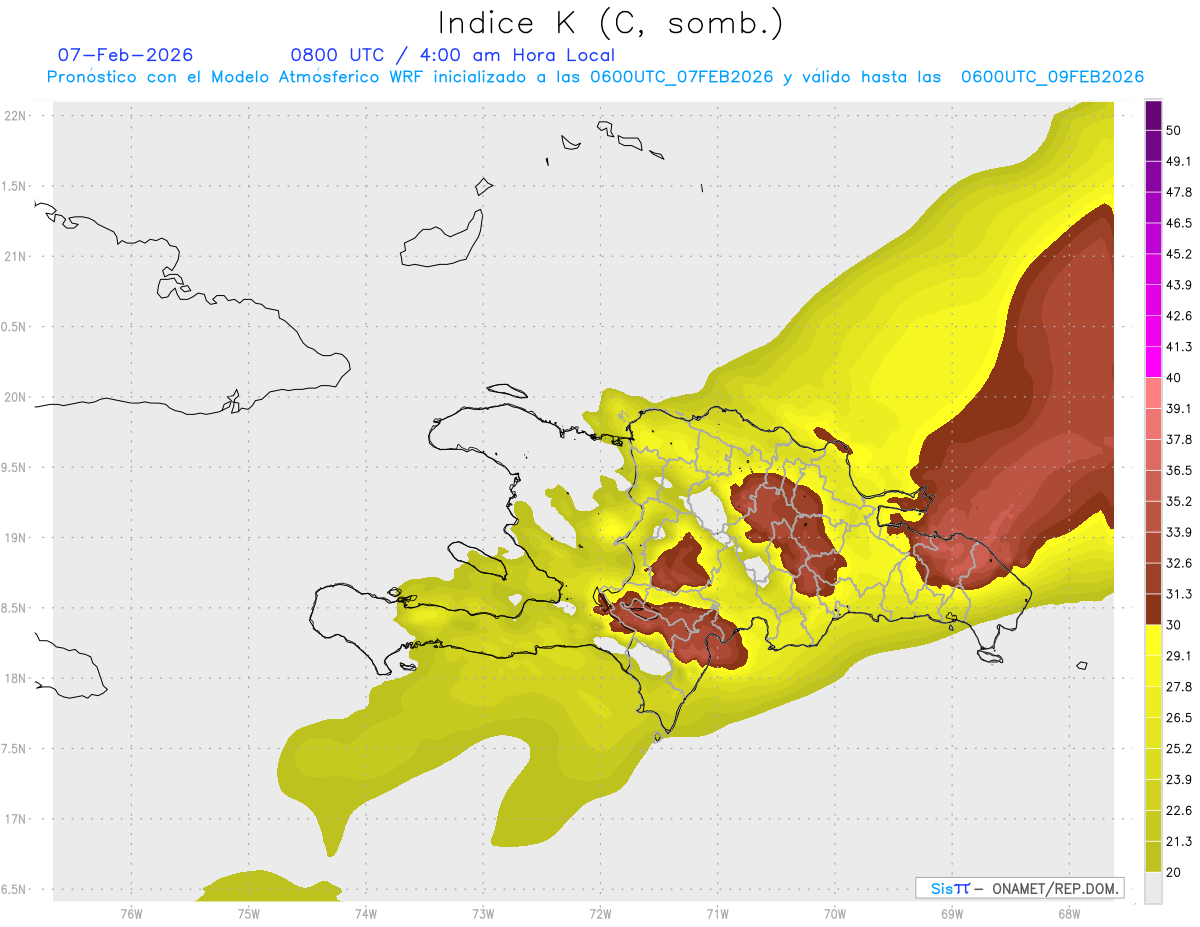The image size is (1200, 927).
Task: Click the "17N" latitude label
Action: point(16,819)
